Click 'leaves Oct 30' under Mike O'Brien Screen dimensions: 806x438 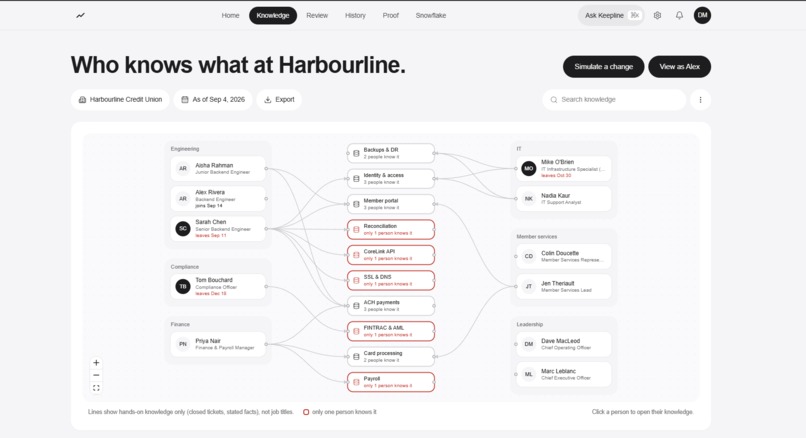point(556,175)
